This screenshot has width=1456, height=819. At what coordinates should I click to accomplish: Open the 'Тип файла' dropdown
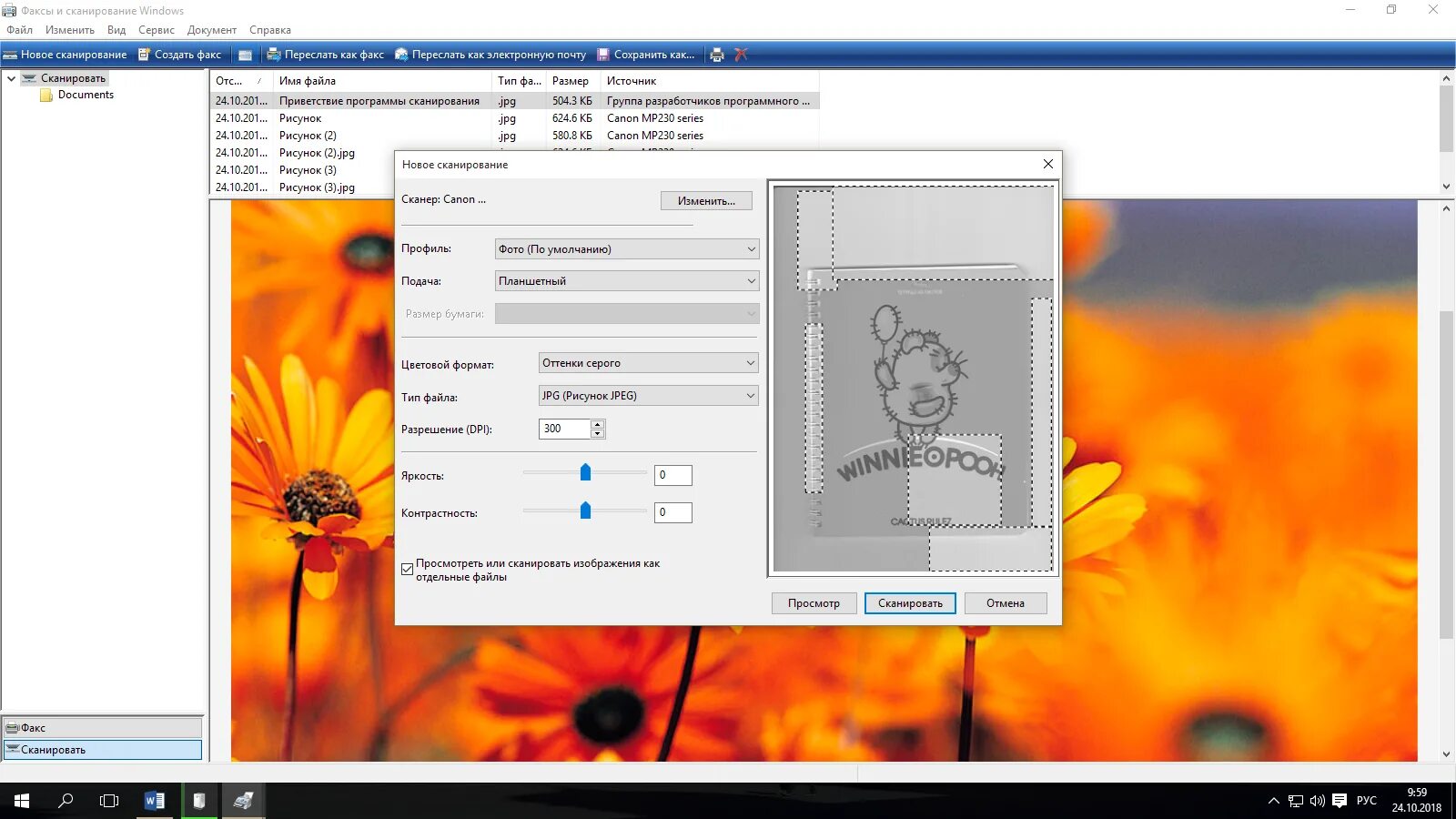coord(649,396)
